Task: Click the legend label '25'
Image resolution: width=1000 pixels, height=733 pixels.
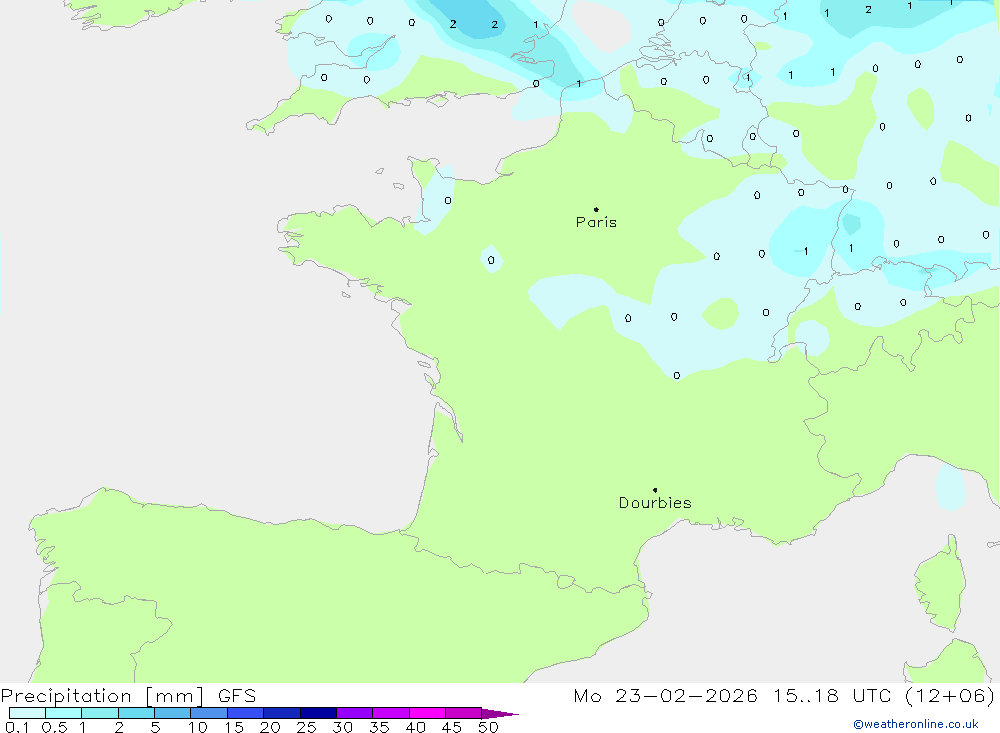Action: coord(307,727)
